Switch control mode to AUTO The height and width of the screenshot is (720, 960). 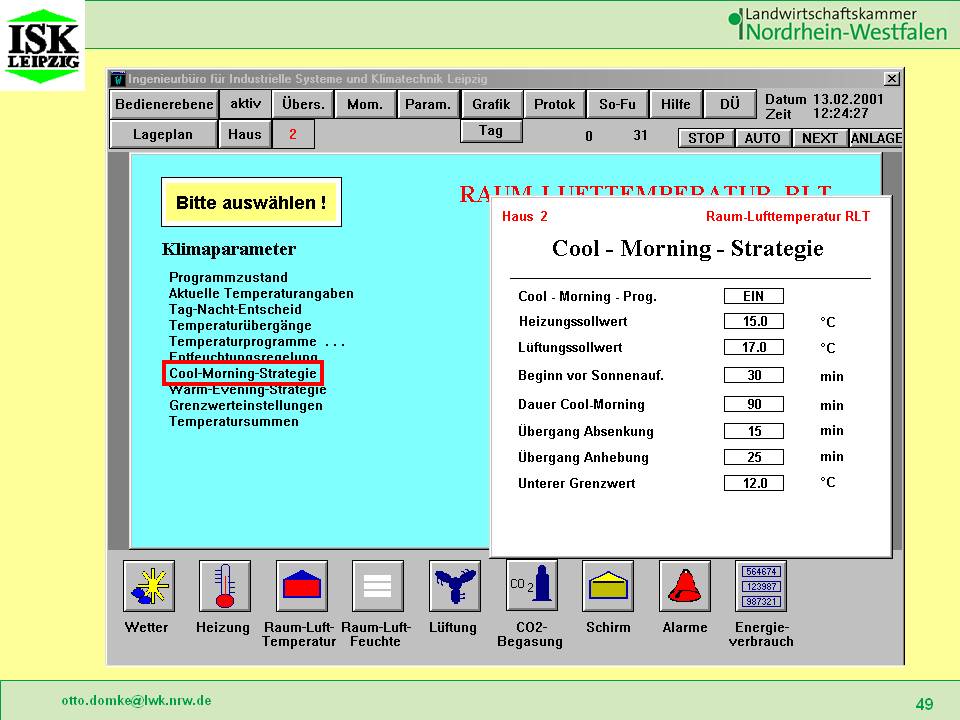click(762, 138)
